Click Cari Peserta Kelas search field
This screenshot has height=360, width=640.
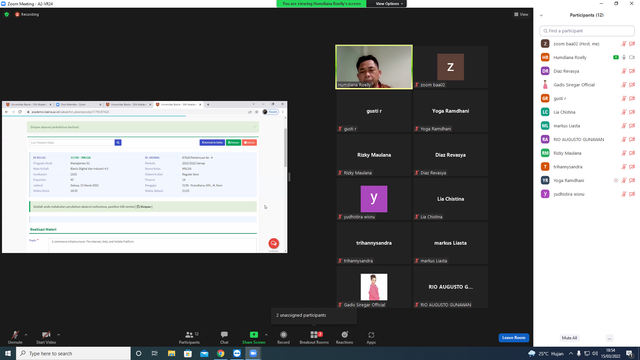click(x=72, y=142)
